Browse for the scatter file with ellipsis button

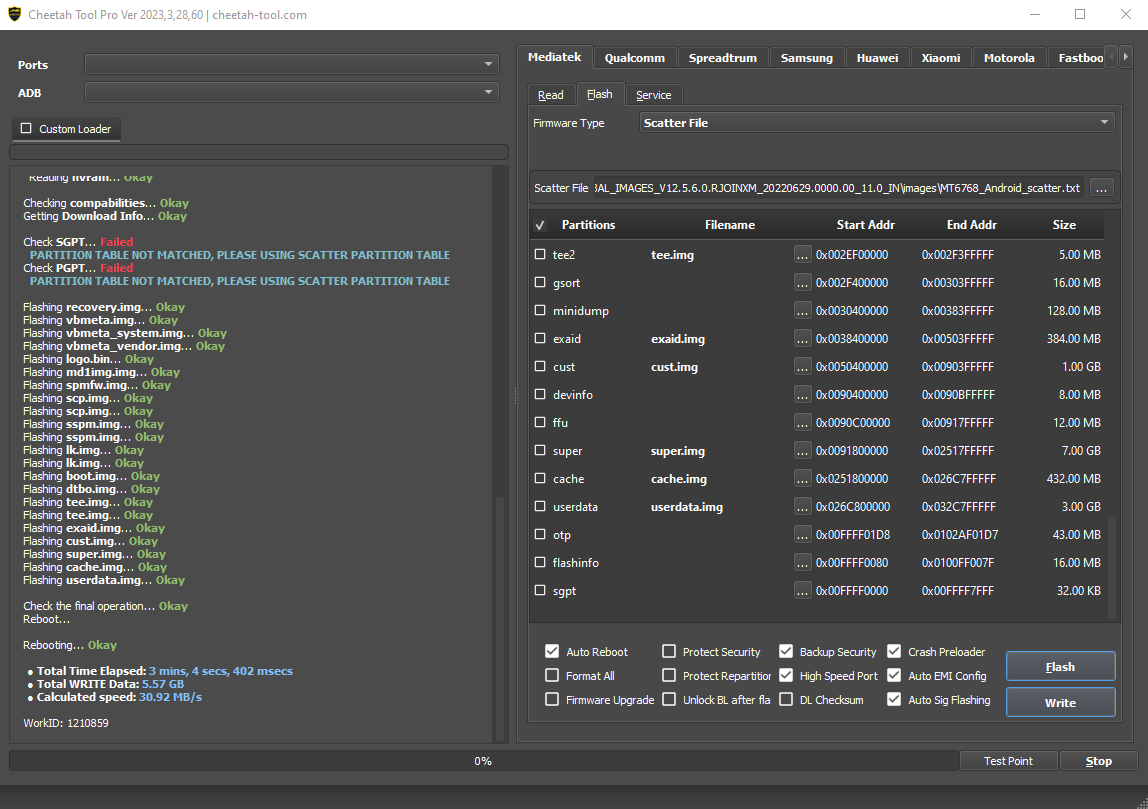(x=1101, y=188)
